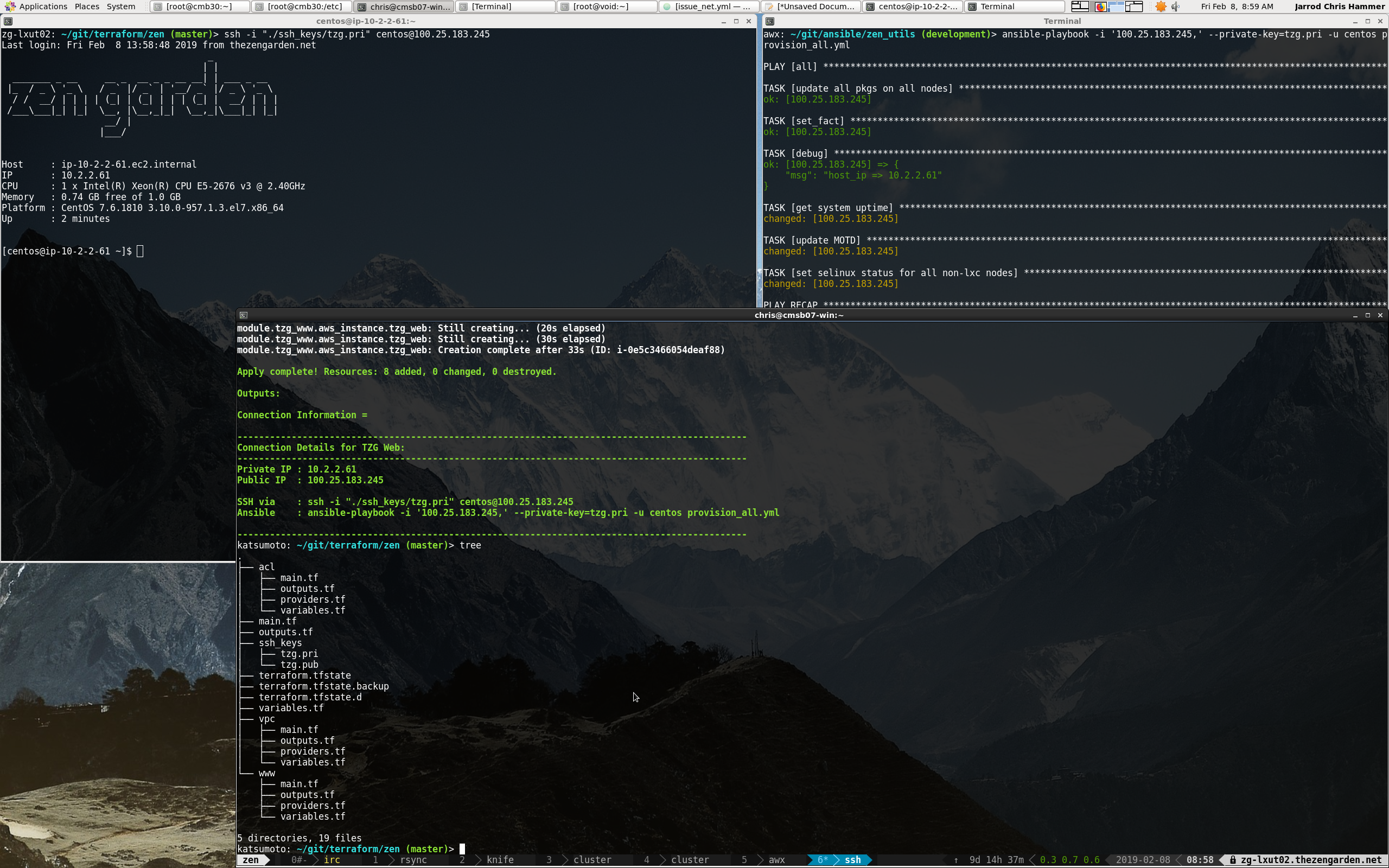The height and width of the screenshot is (868, 1389).
Task: Switch to tmux window 3 cluster
Action: (592, 860)
